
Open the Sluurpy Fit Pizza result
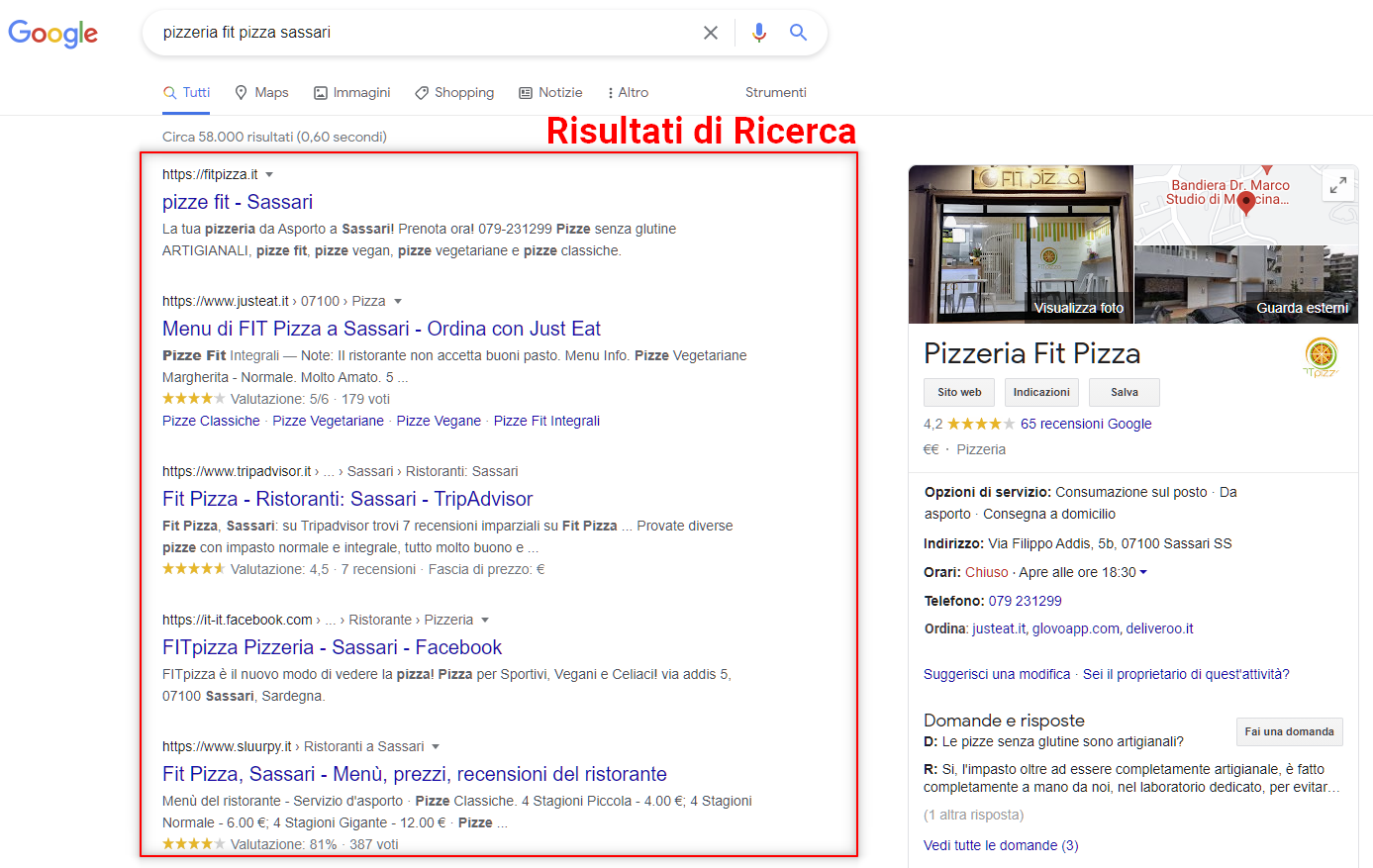click(415, 774)
